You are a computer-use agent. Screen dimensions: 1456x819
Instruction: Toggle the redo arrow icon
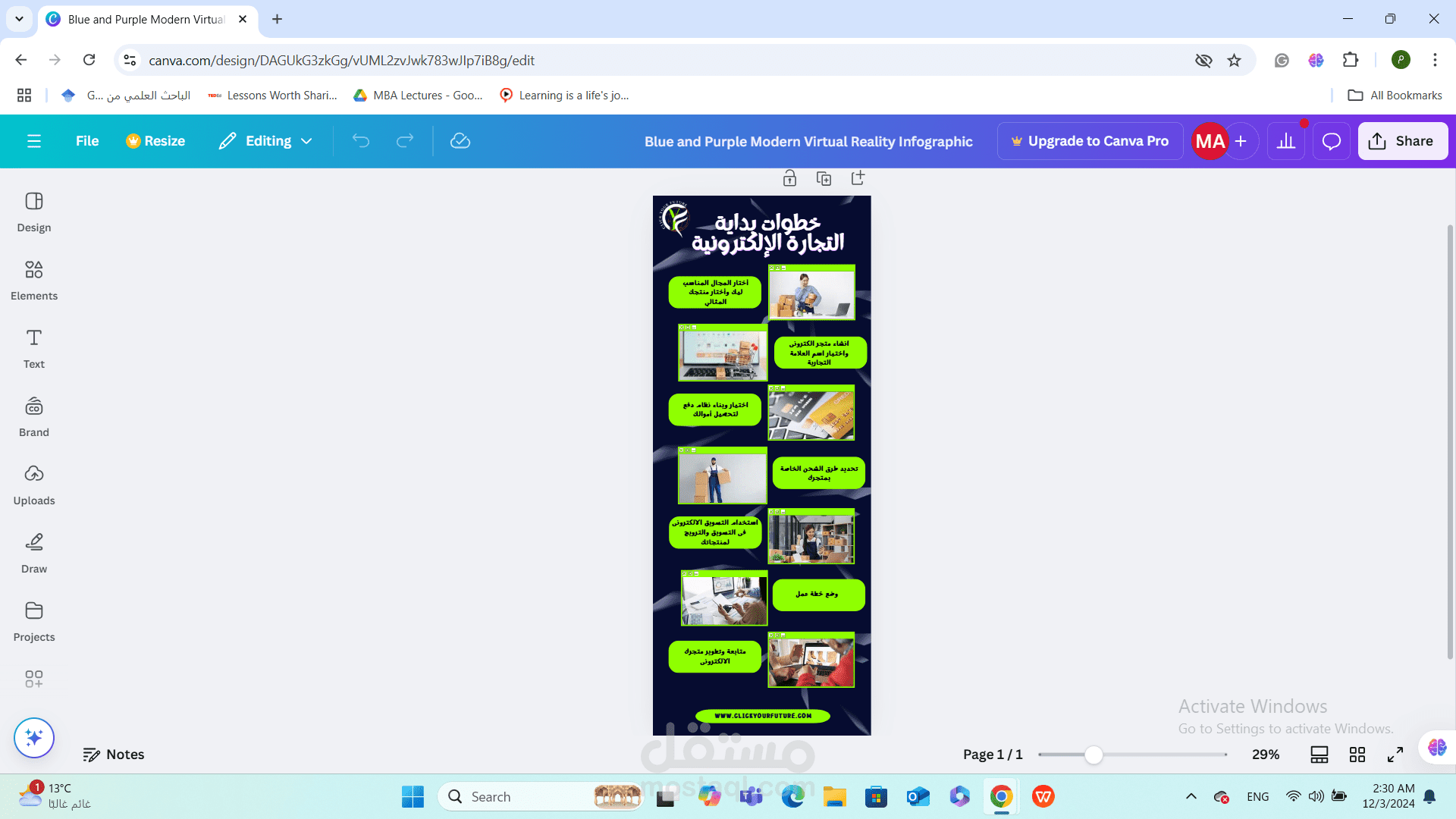coord(405,140)
